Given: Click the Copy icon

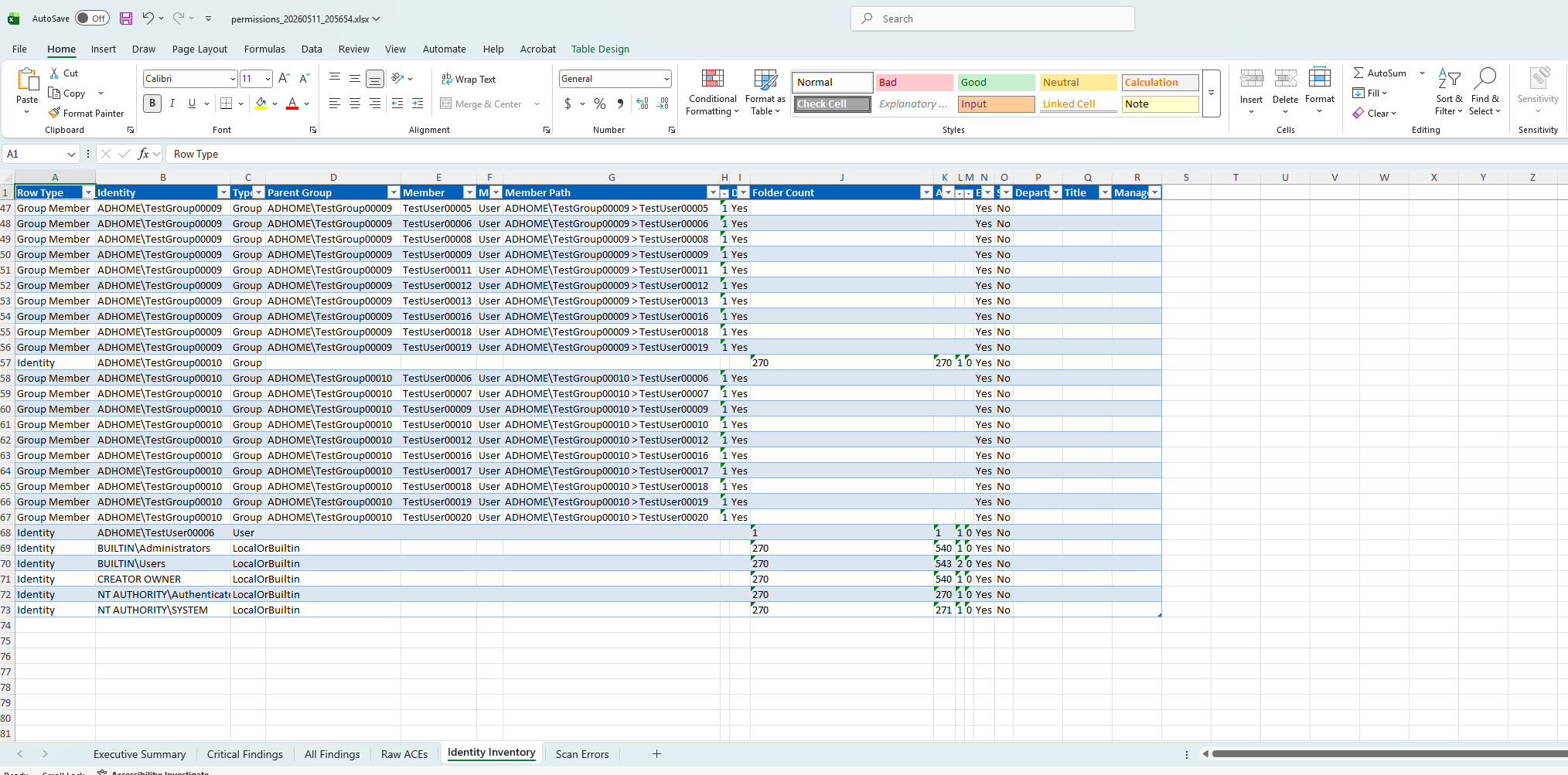Looking at the screenshot, I should pyautogui.click(x=54, y=93).
